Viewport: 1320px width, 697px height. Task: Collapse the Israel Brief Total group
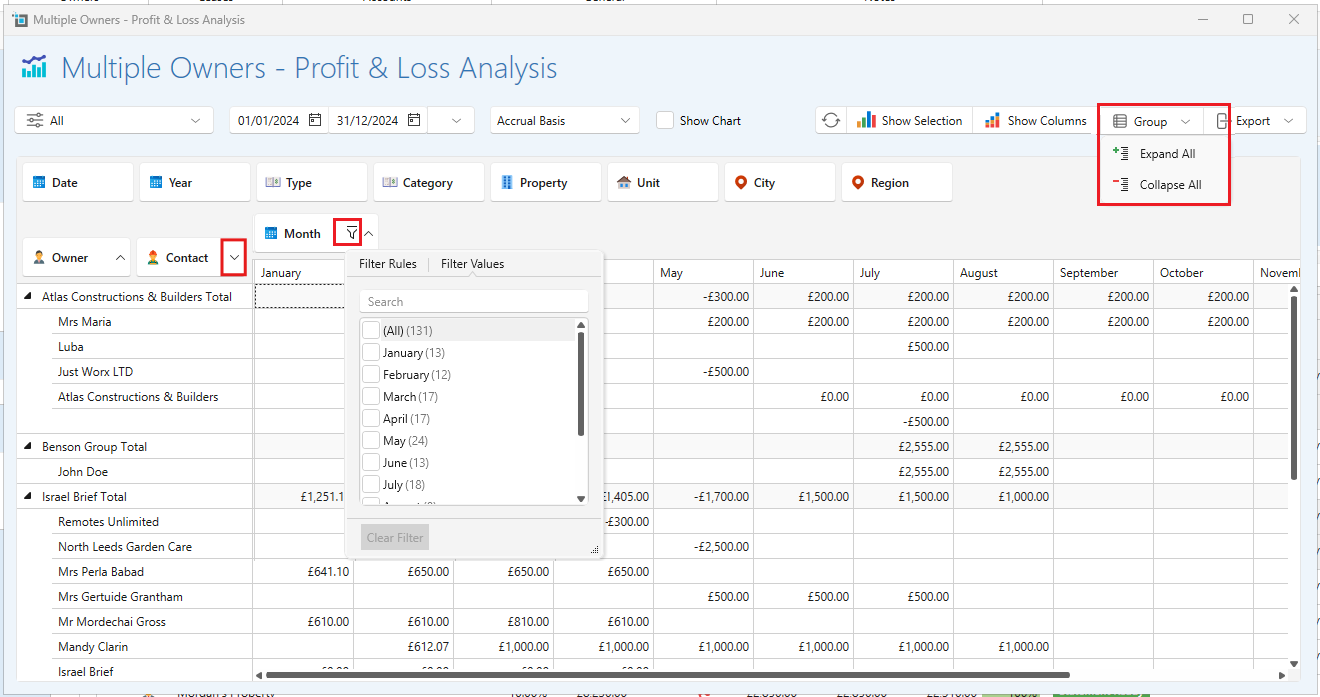click(x=29, y=497)
